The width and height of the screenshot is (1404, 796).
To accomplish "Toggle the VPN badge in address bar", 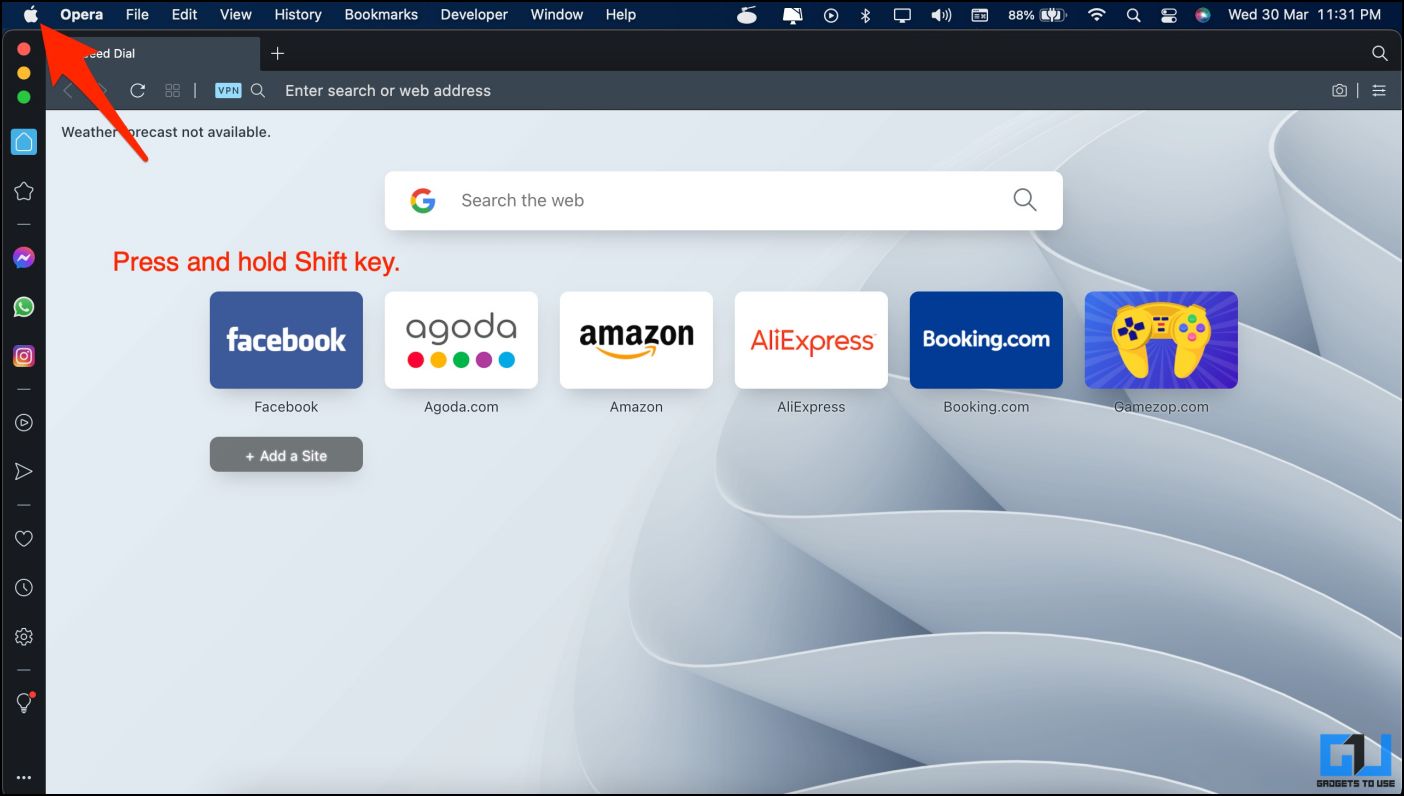I will pyautogui.click(x=228, y=90).
